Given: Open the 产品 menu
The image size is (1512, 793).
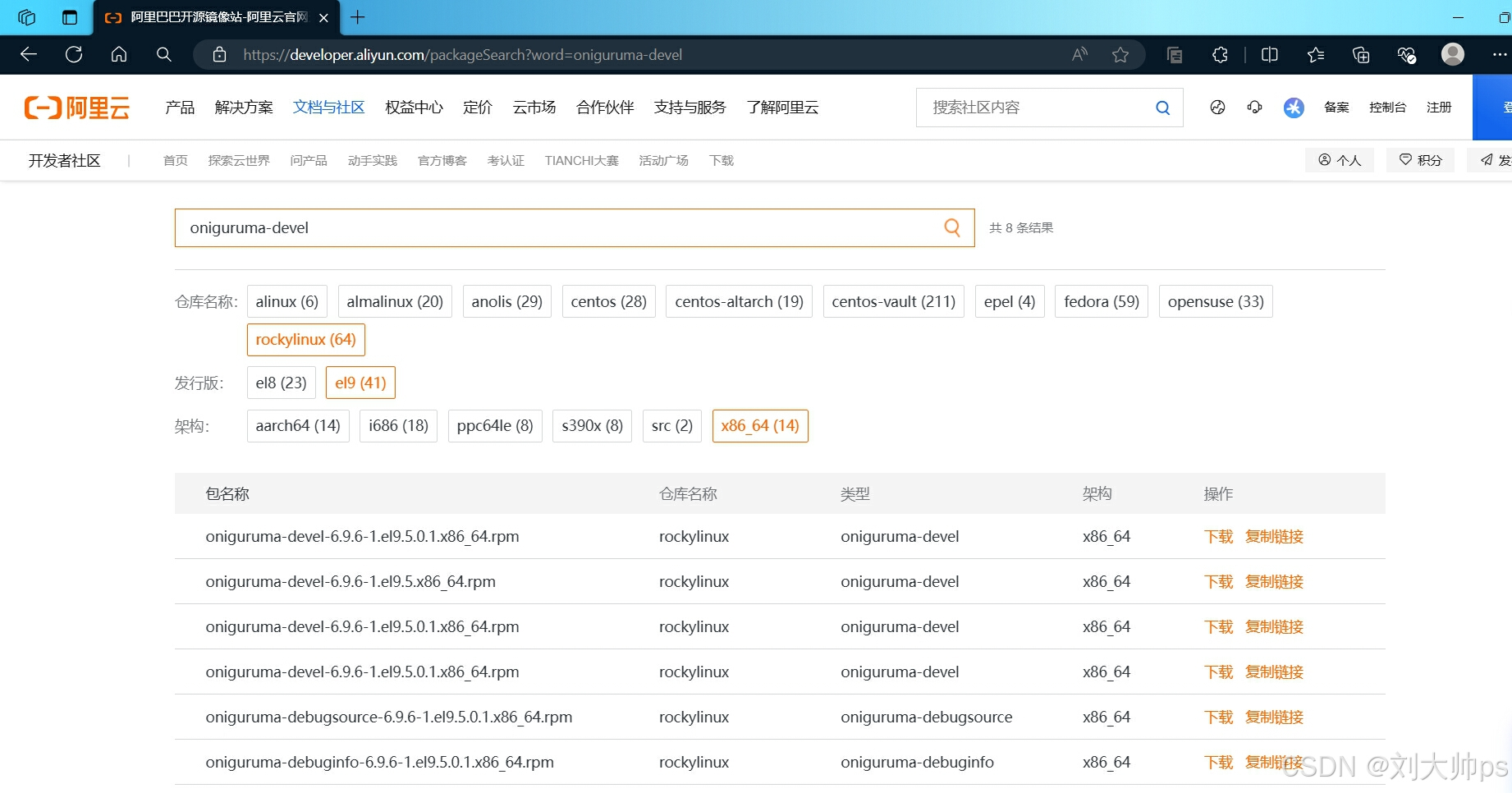Looking at the screenshot, I should click(180, 108).
